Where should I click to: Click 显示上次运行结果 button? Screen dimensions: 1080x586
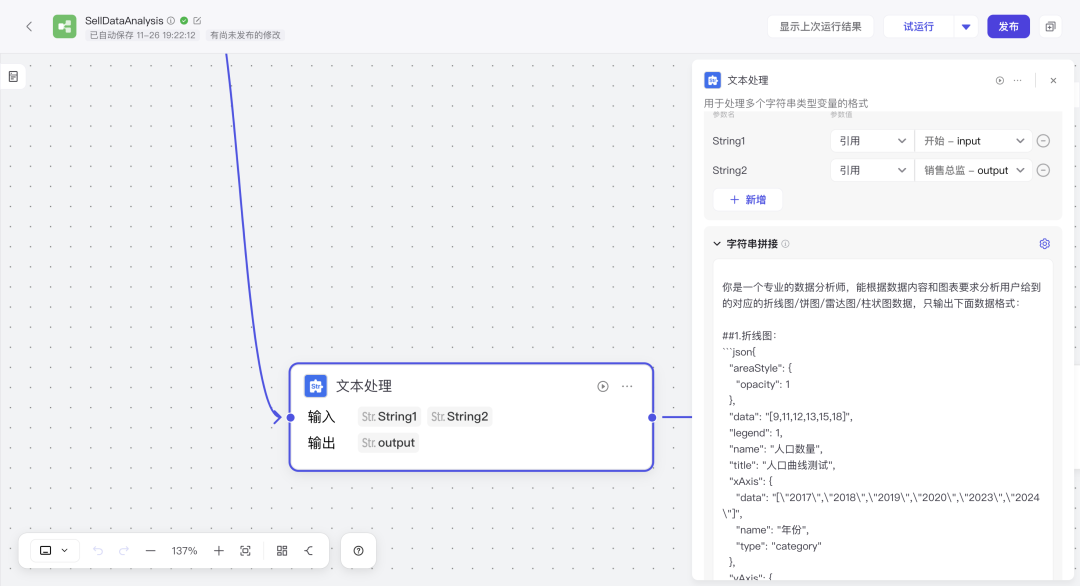pyautogui.click(x=820, y=27)
